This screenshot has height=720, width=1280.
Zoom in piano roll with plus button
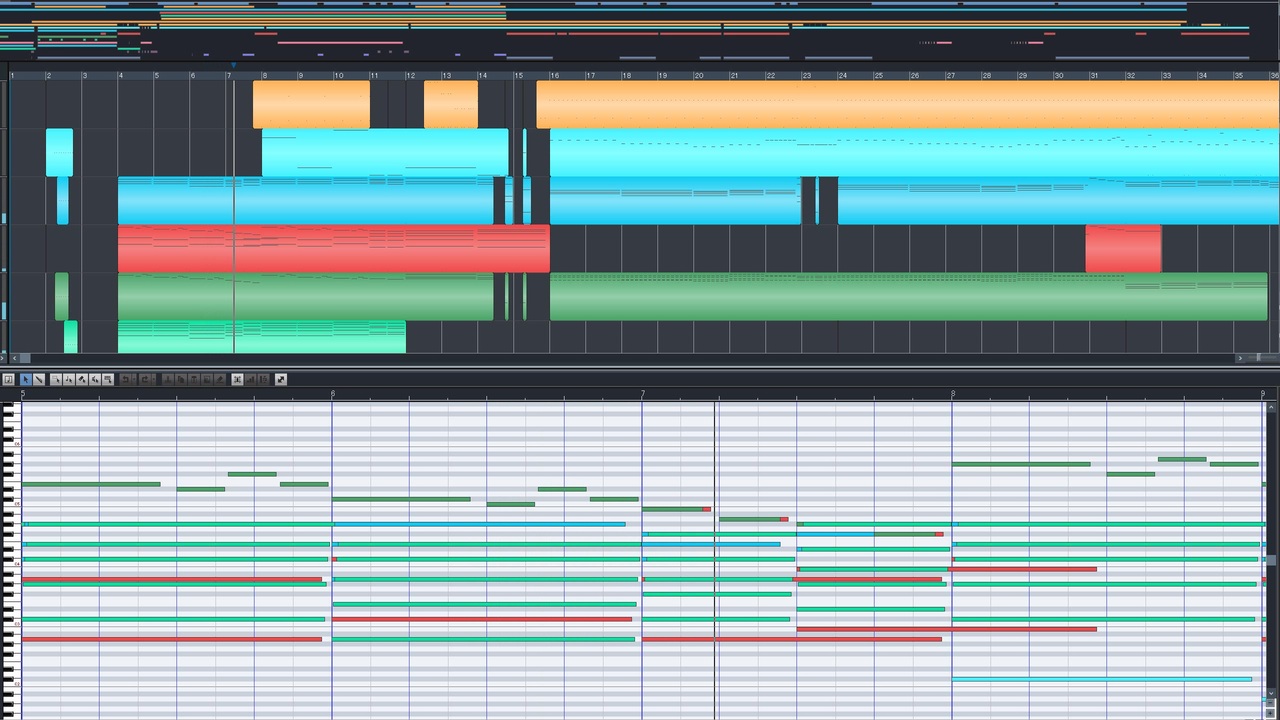click(1270, 713)
